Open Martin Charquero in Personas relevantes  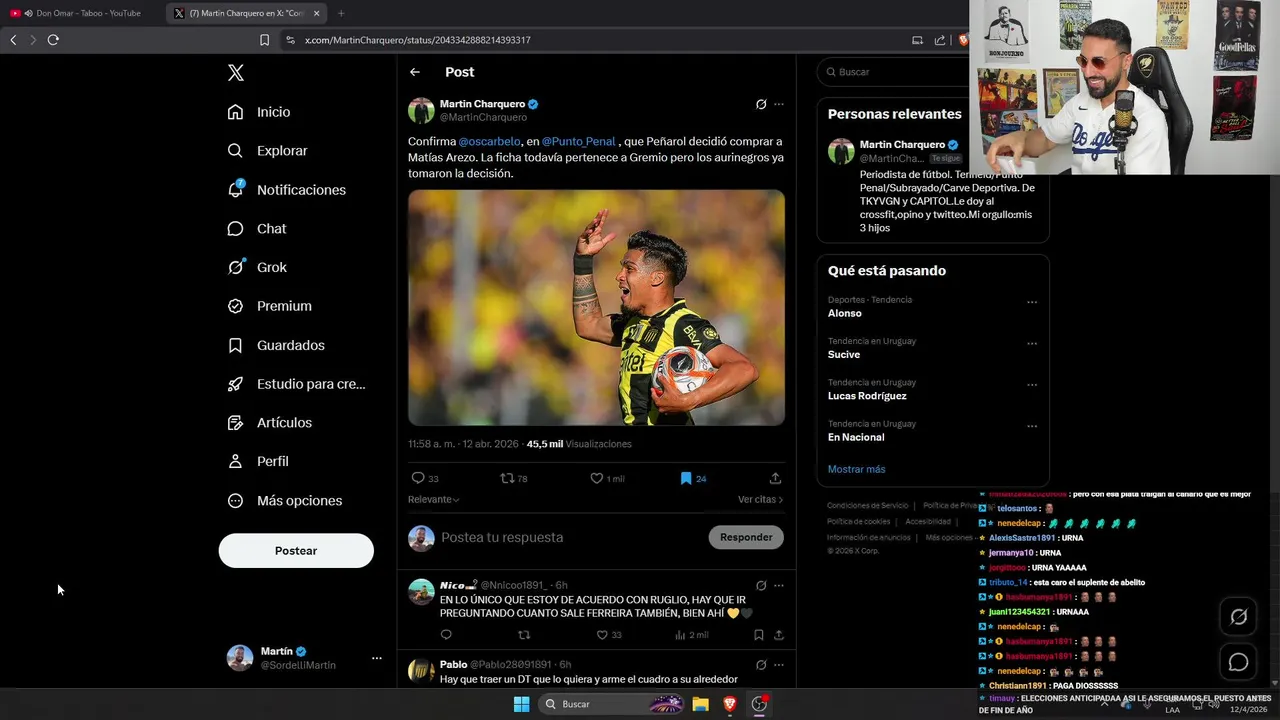tap(902, 144)
